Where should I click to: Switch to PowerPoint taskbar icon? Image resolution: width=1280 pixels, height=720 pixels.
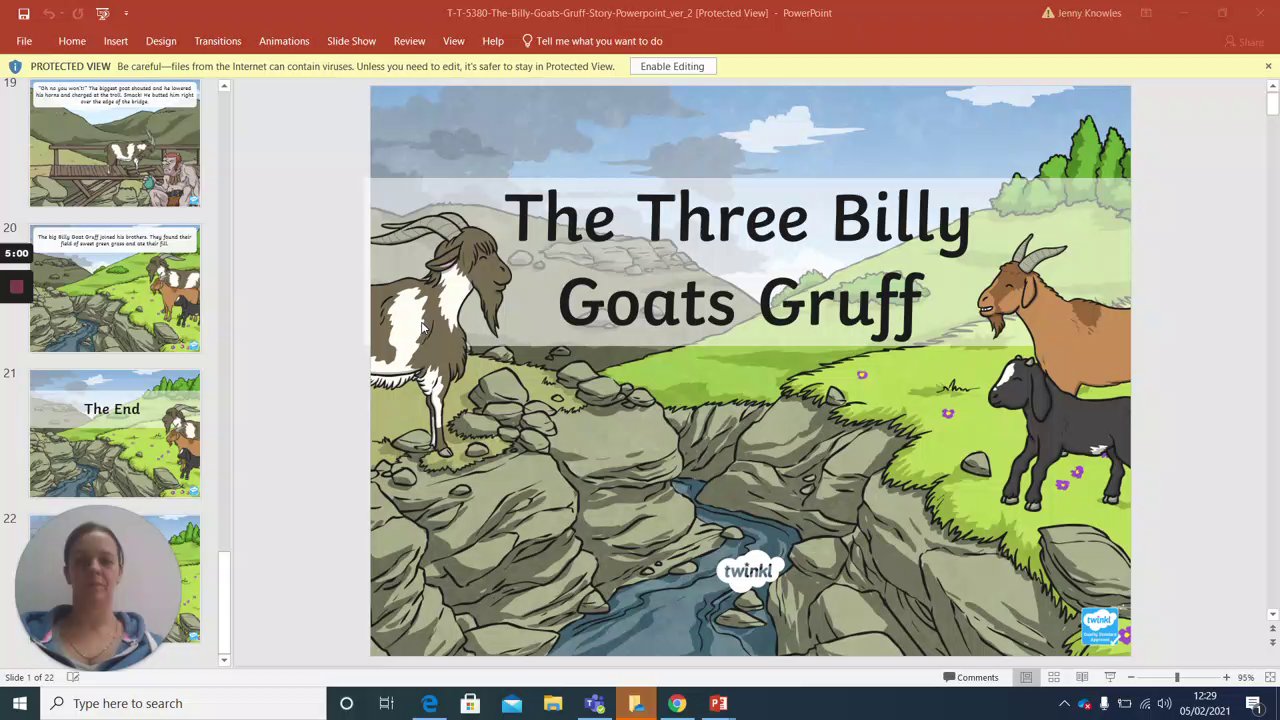pyautogui.click(x=718, y=703)
